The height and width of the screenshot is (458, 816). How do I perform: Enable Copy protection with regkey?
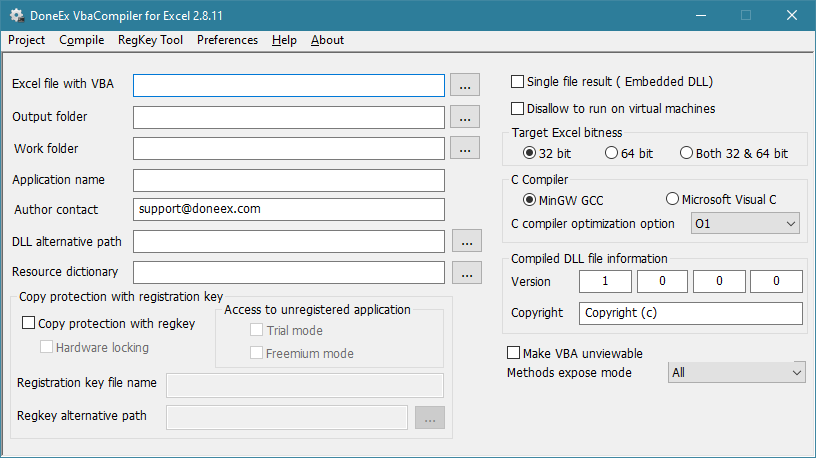pos(28,323)
